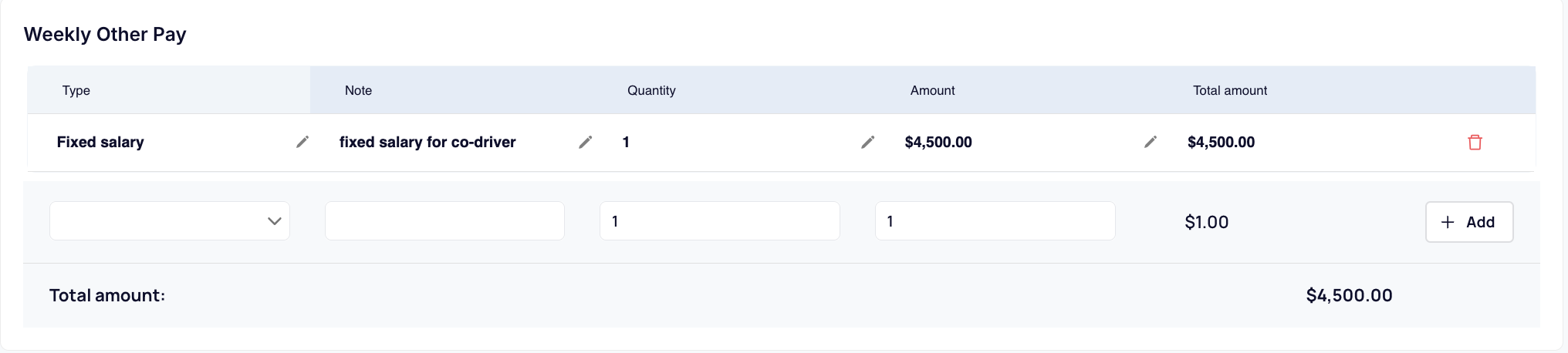Open the pay type dropdown in new row
Image resolution: width=1568 pixels, height=353 pixels.
point(170,221)
